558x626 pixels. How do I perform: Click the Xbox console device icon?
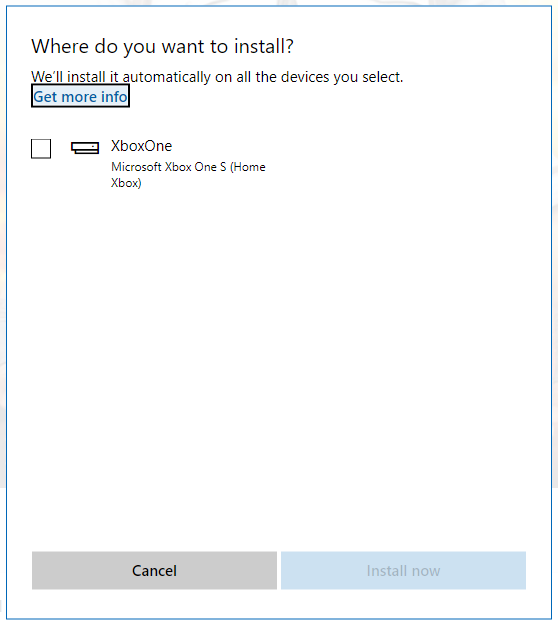pos(85,148)
